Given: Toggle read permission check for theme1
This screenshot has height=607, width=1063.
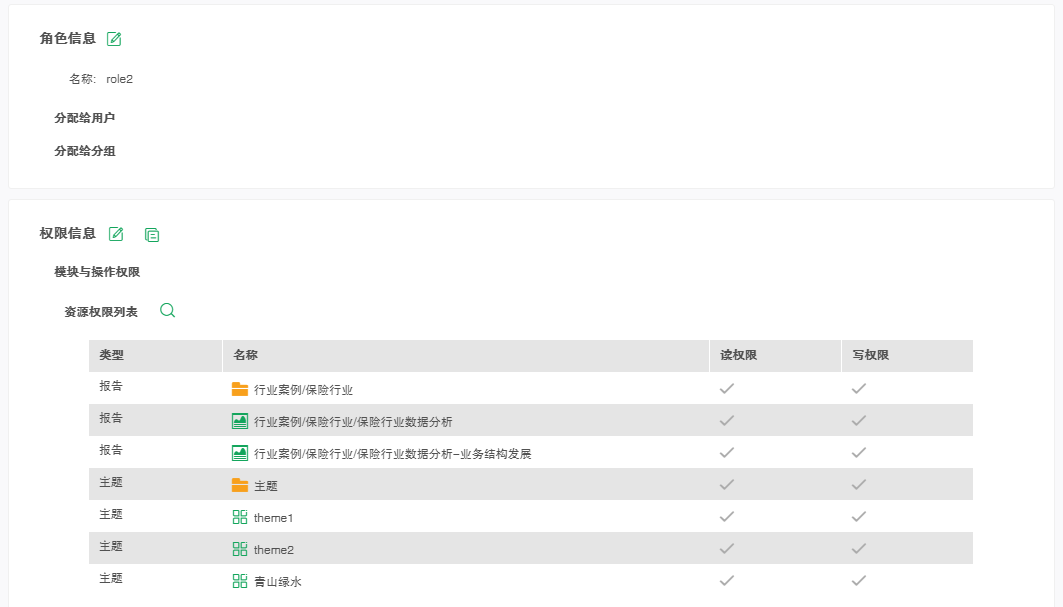Looking at the screenshot, I should (x=727, y=517).
